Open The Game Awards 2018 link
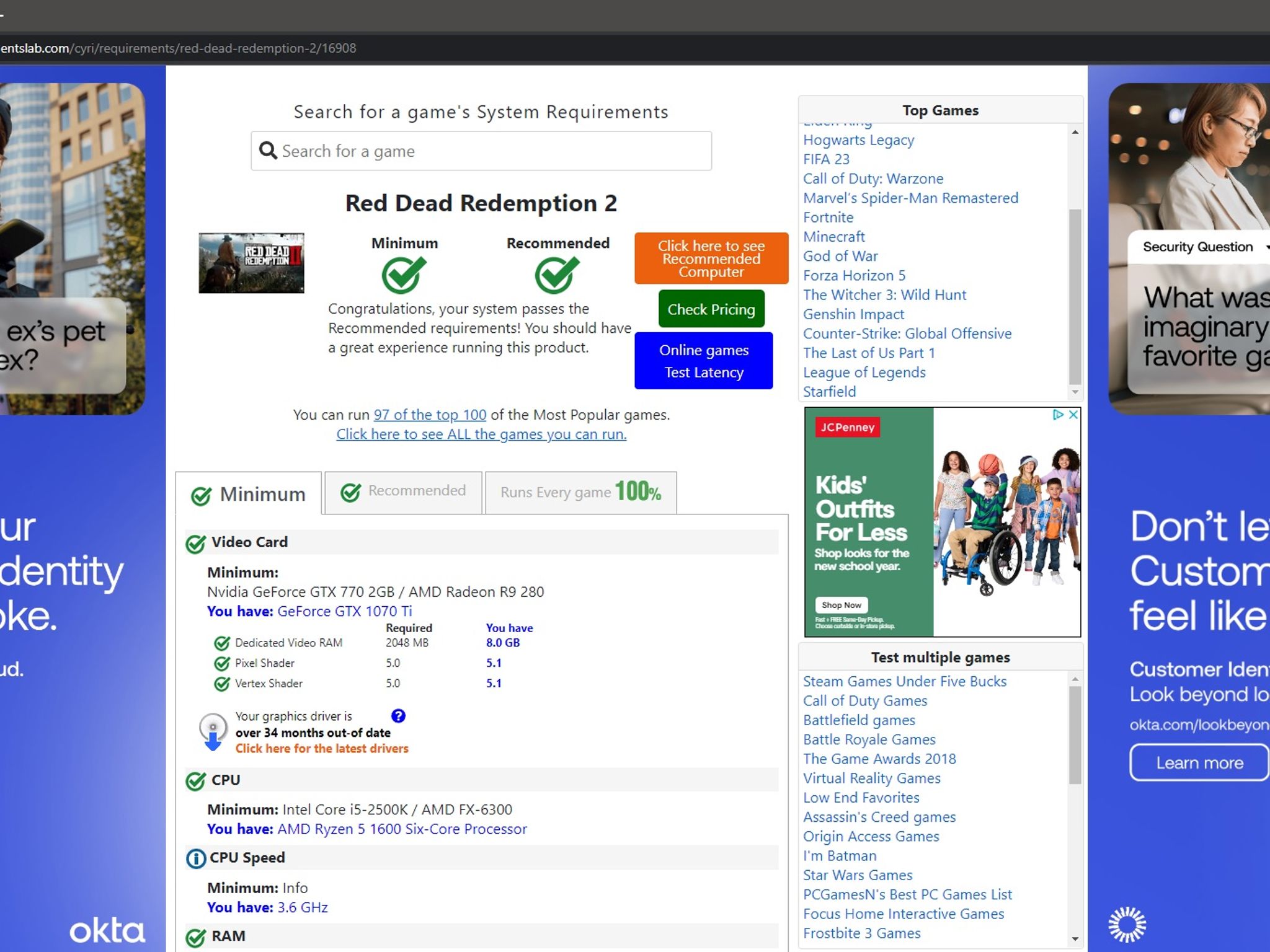 [879, 759]
